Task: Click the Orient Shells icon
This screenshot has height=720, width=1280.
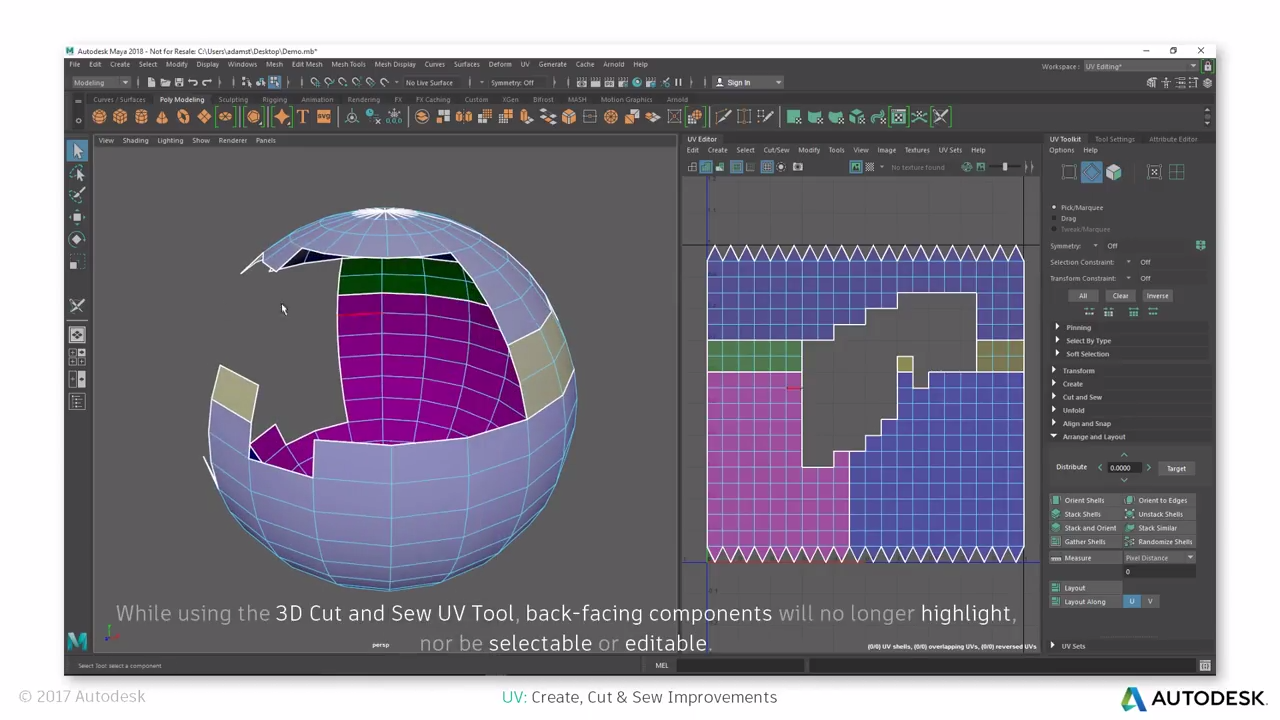Action: pyautogui.click(x=1056, y=500)
